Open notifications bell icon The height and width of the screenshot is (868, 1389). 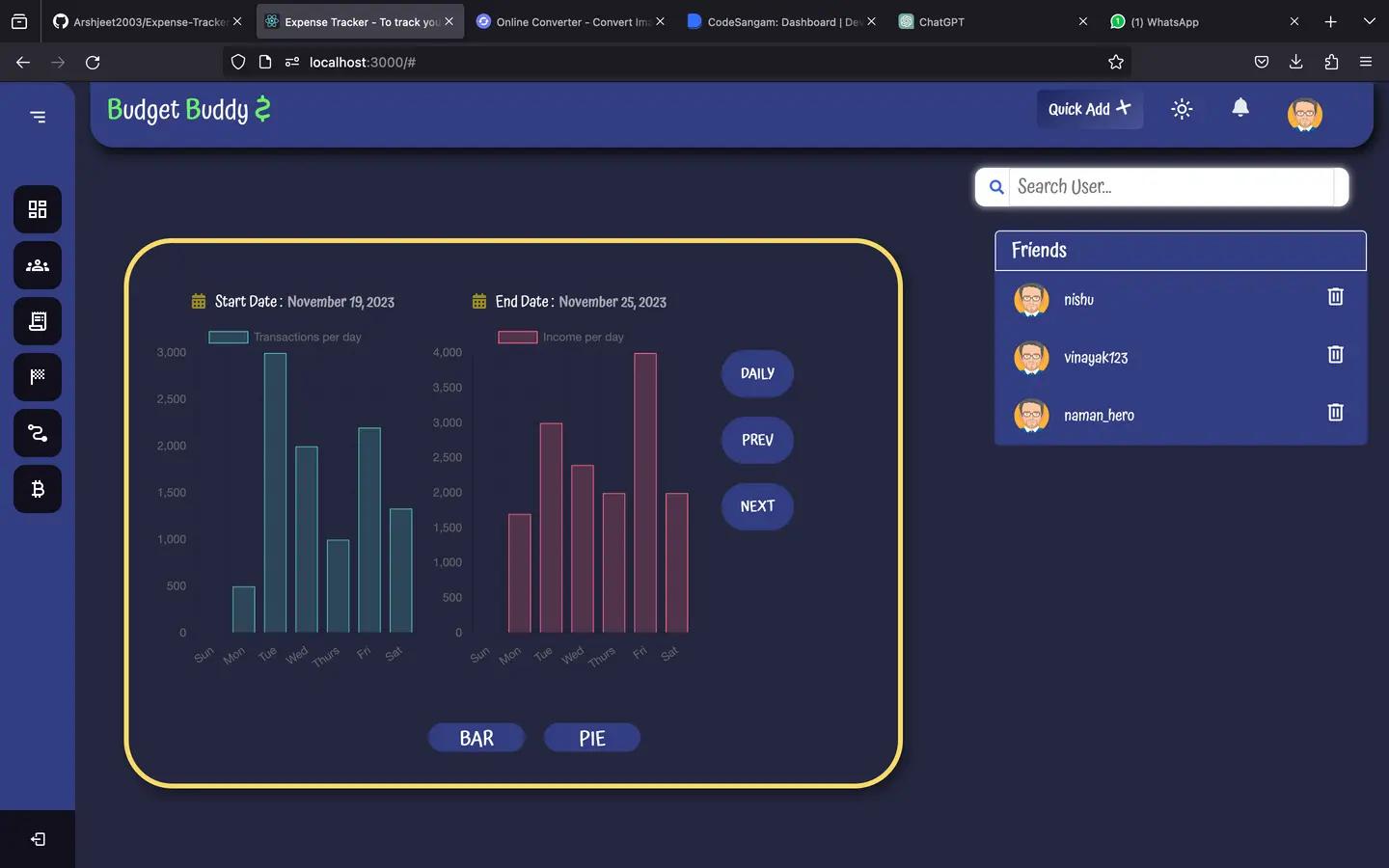click(x=1240, y=108)
